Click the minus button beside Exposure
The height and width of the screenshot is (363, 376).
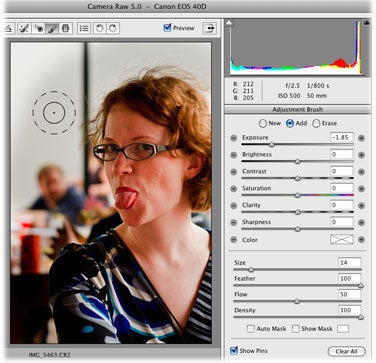click(x=234, y=138)
